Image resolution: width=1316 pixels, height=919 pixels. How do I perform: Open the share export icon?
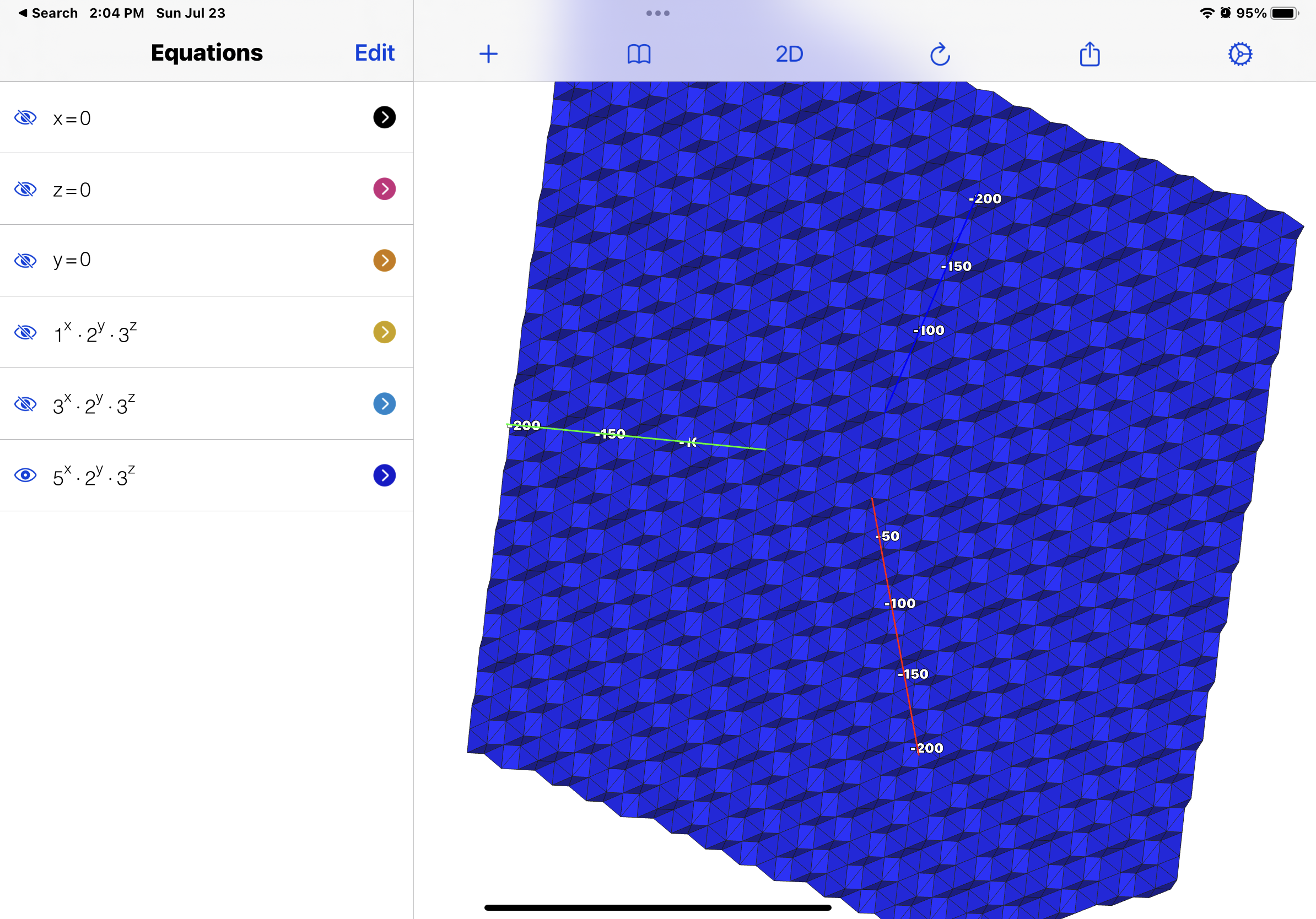click(1089, 54)
